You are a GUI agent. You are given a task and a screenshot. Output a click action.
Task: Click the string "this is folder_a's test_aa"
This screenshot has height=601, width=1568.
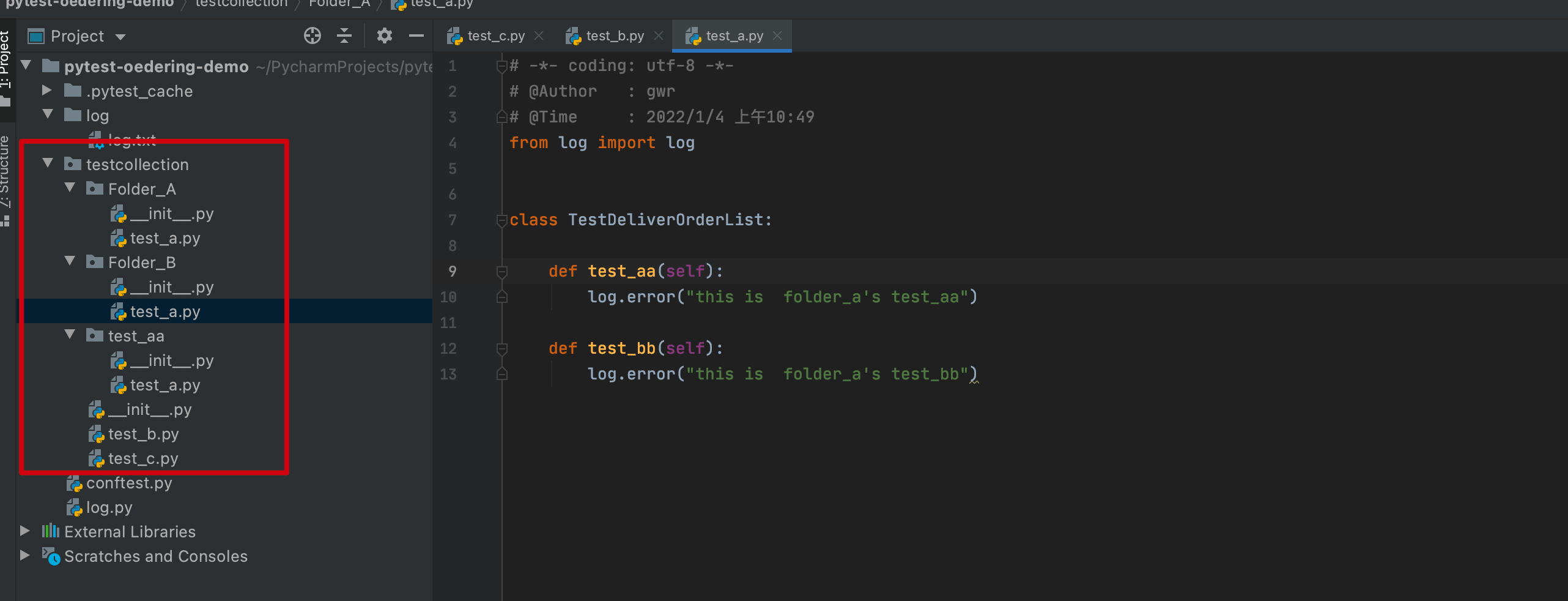827,297
